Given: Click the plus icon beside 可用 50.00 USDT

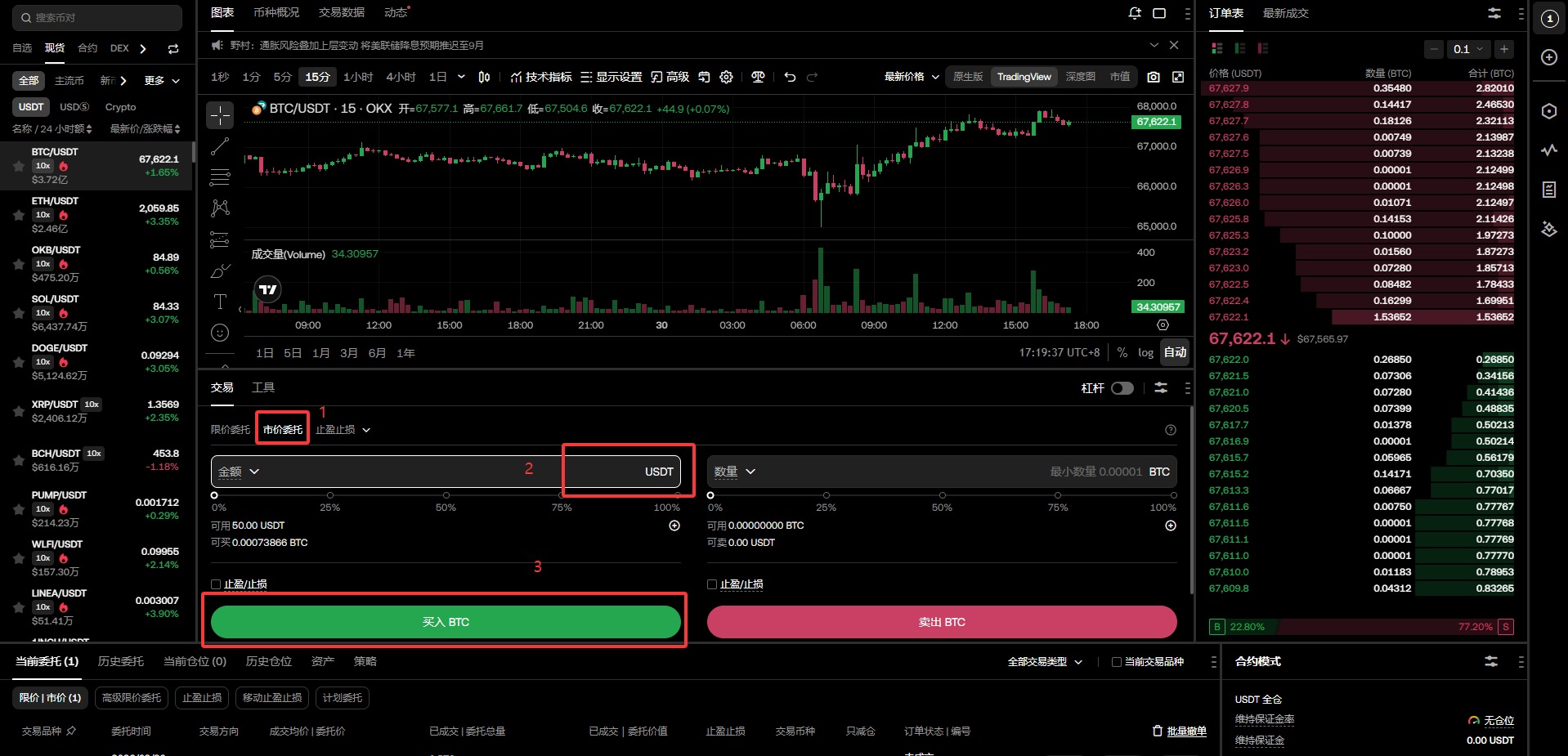Looking at the screenshot, I should (674, 526).
